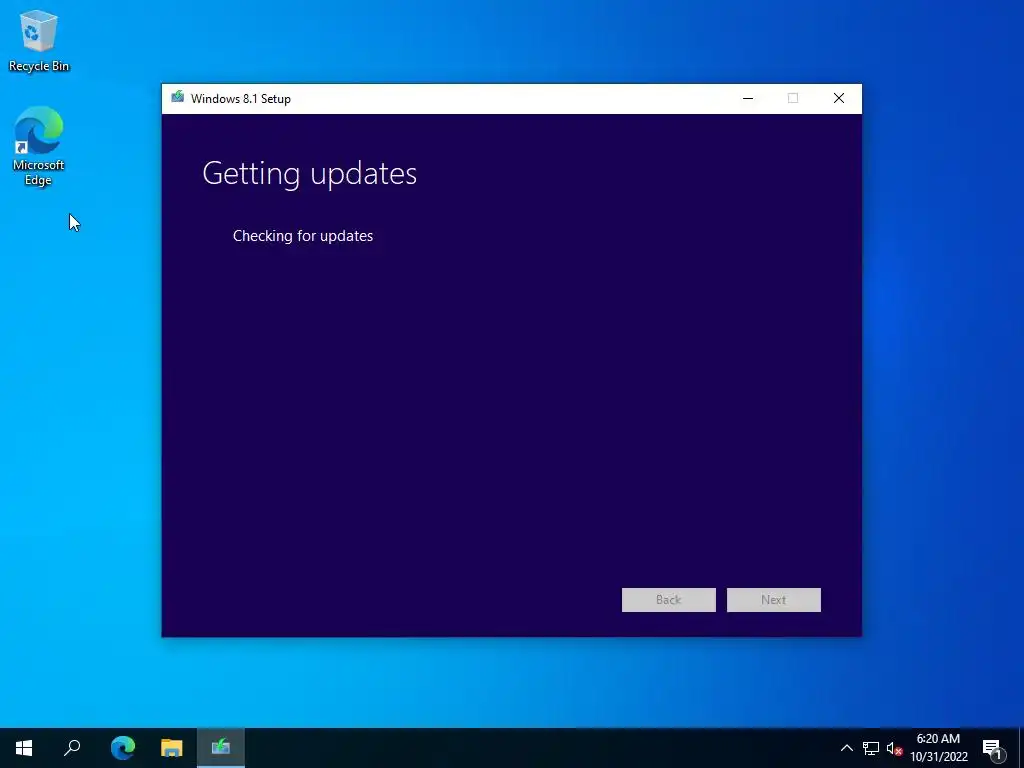Open the Windows Start menu
The height and width of the screenshot is (768, 1024).
click(x=24, y=748)
